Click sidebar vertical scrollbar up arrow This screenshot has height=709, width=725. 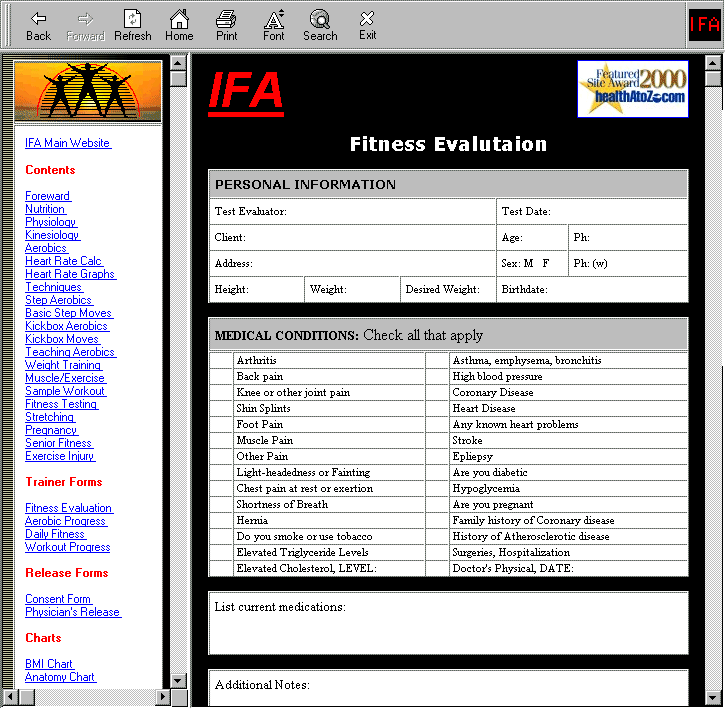pyautogui.click(x=178, y=62)
